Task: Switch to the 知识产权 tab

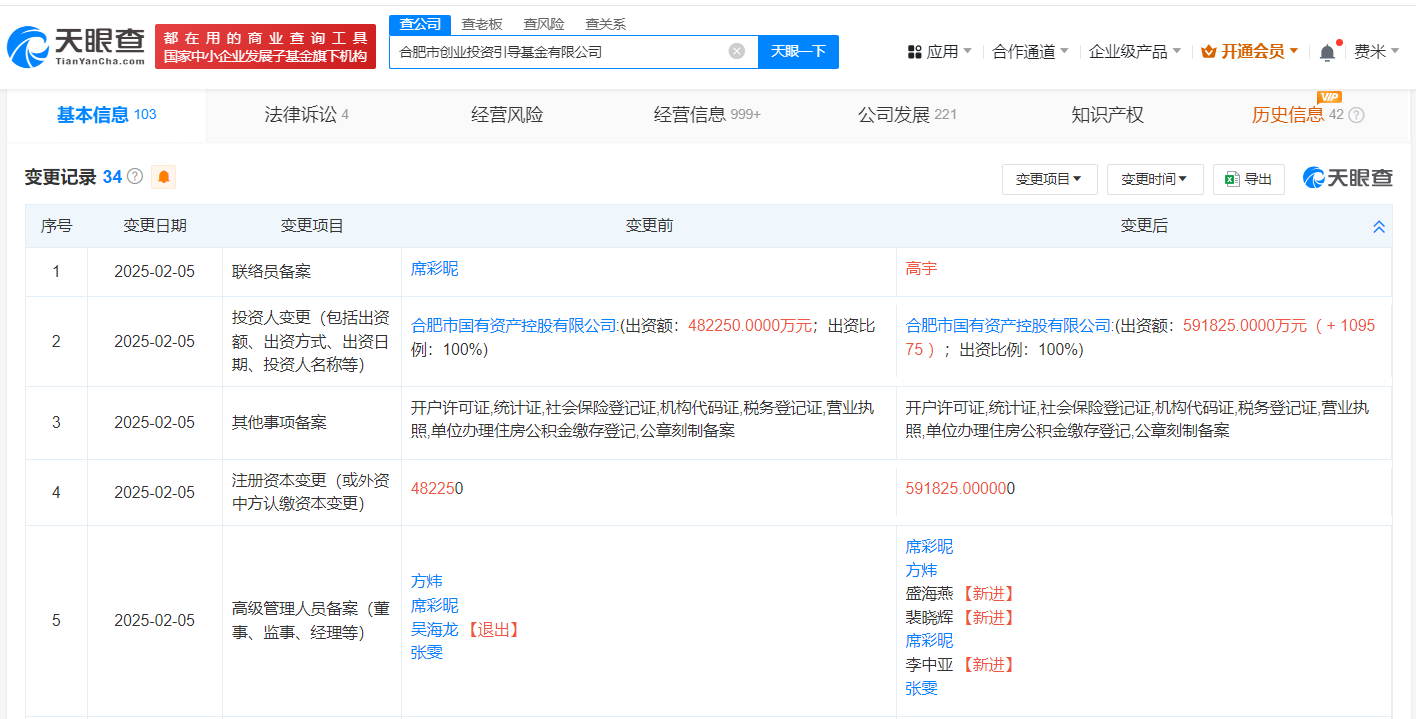Action: [x=1107, y=115]
